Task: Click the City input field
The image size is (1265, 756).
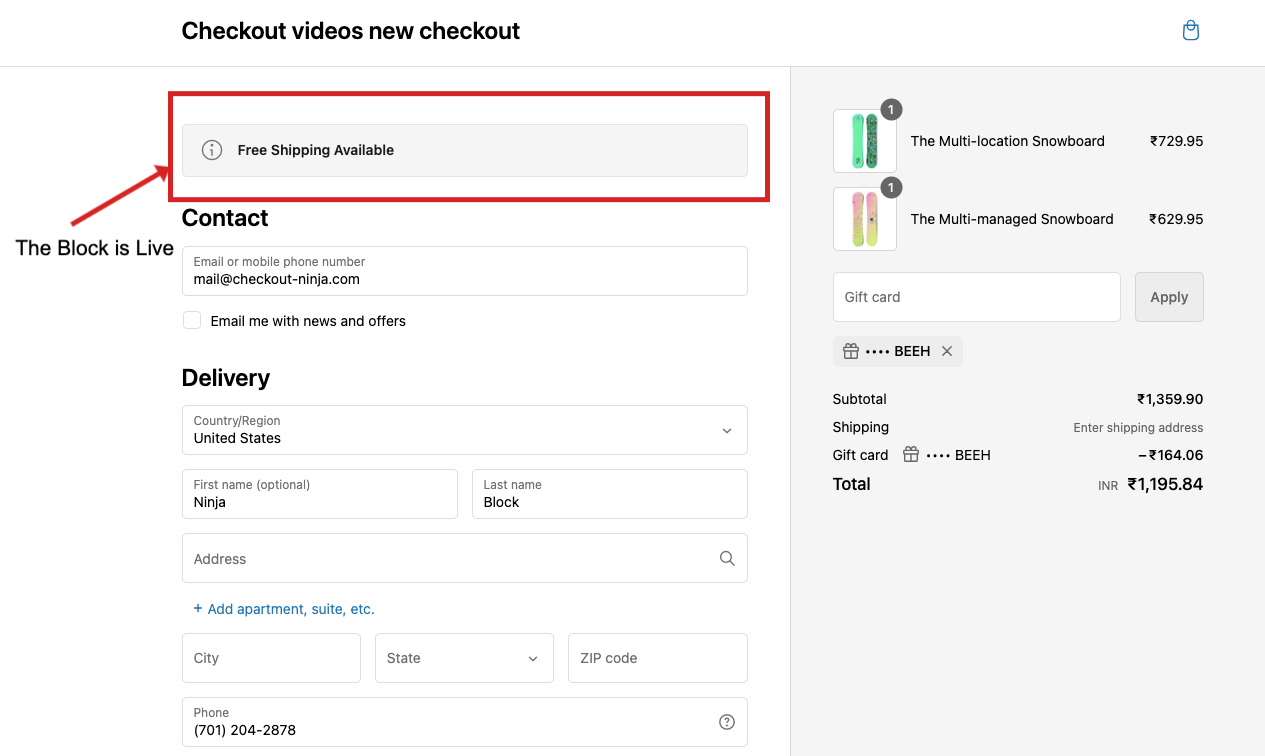Action: pyautogui.click(x=271, y=658)
